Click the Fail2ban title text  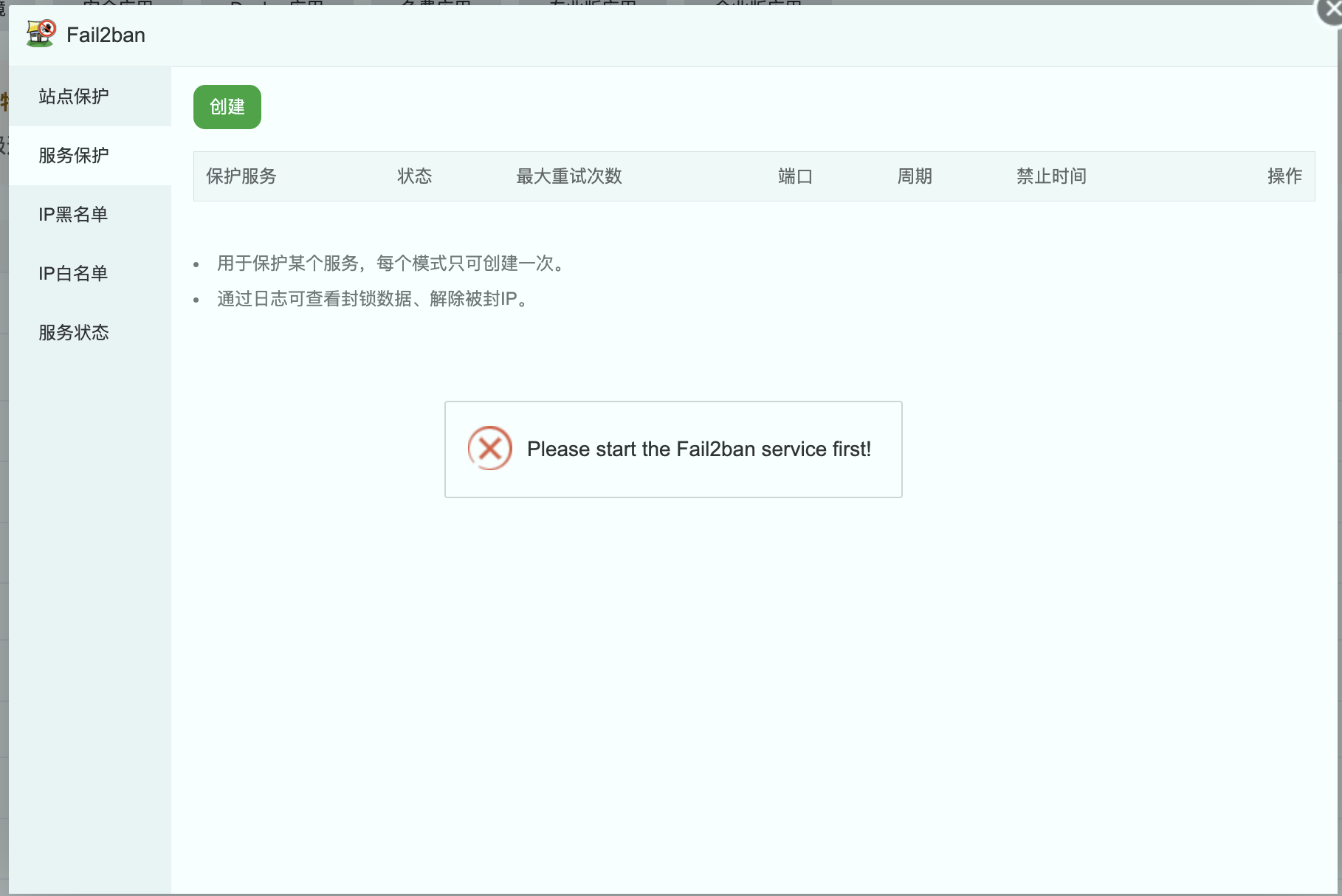point(106,35)
